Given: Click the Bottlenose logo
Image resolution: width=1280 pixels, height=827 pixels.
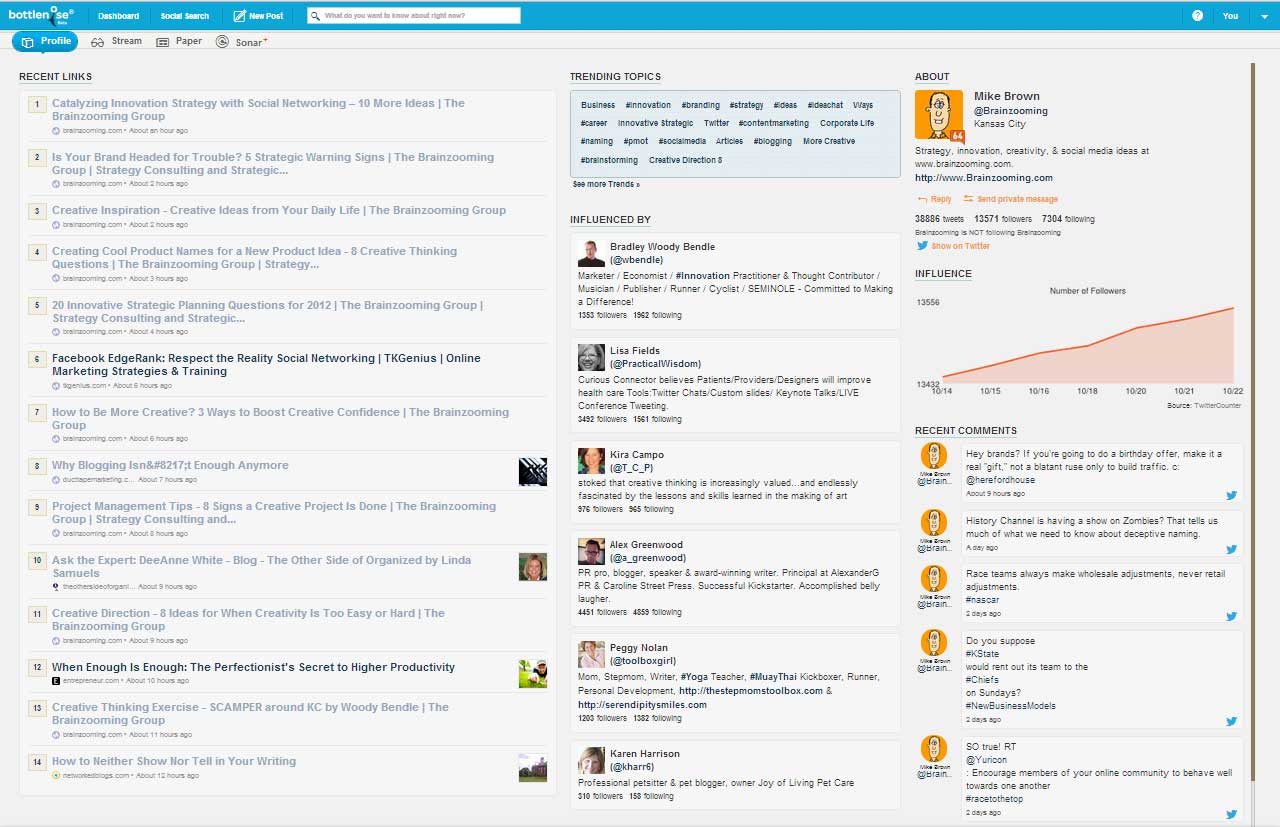Looking at the screenshot, I should [41, 16].
